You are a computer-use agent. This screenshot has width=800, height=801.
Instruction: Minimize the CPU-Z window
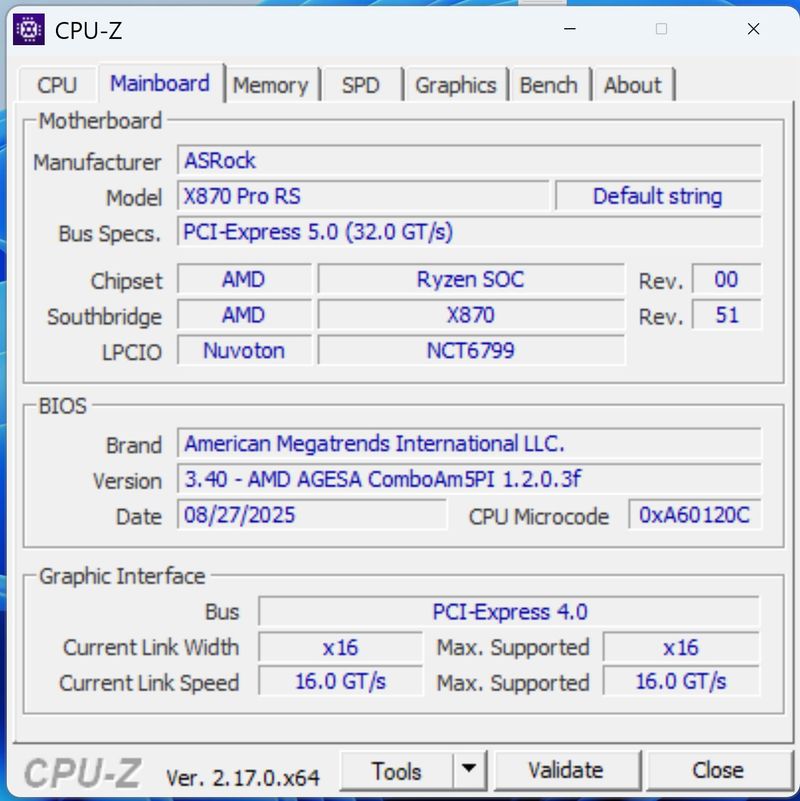[570, 29]
